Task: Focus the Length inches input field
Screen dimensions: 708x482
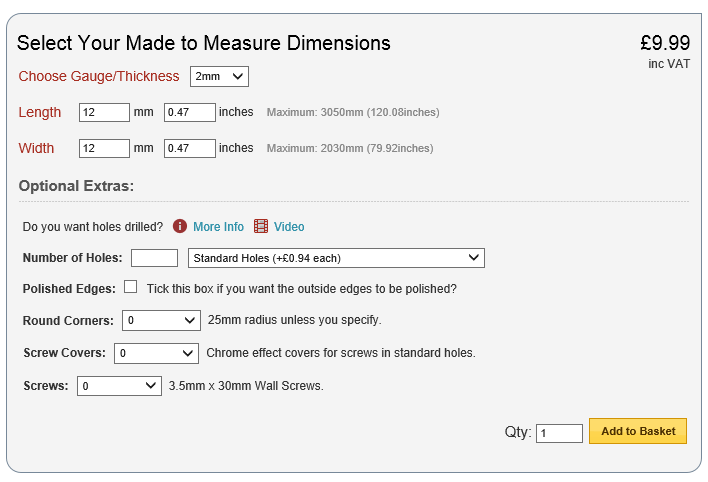Action: pyautogui.click(x=190, y=112)
